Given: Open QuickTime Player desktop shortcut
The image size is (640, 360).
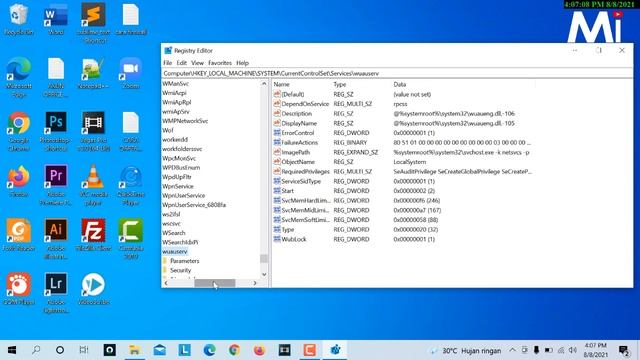Looking at the screenshot, I should pyautogui.click(x=131, y=185).
